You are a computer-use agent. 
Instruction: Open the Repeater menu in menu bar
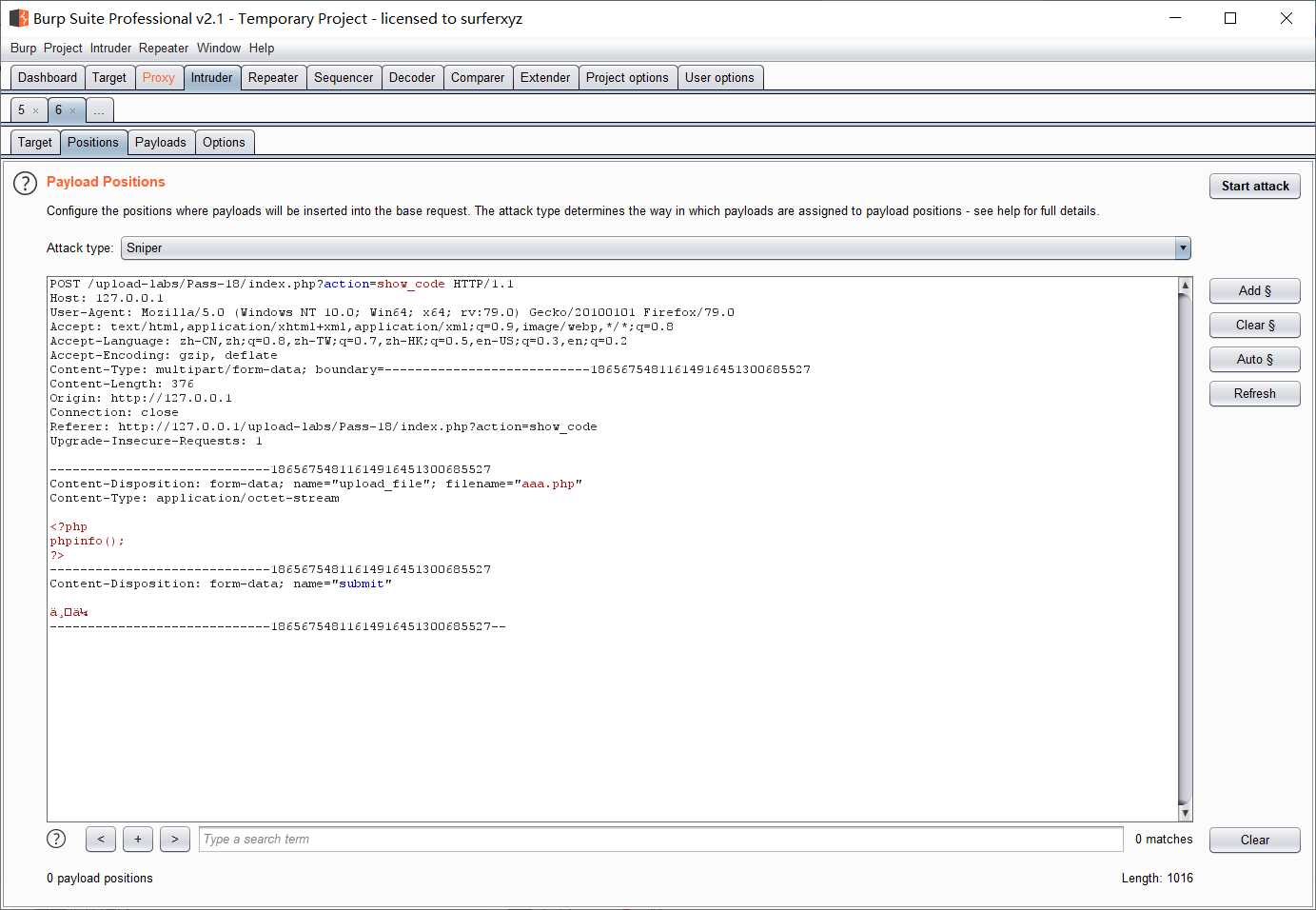164,49
